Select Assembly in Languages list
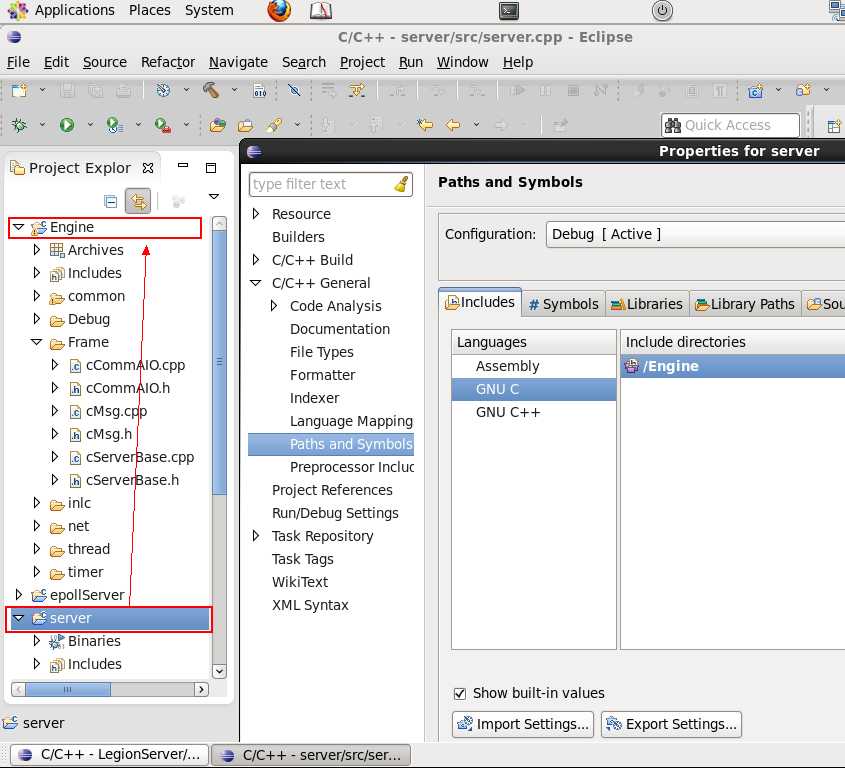 pos(534,366)
